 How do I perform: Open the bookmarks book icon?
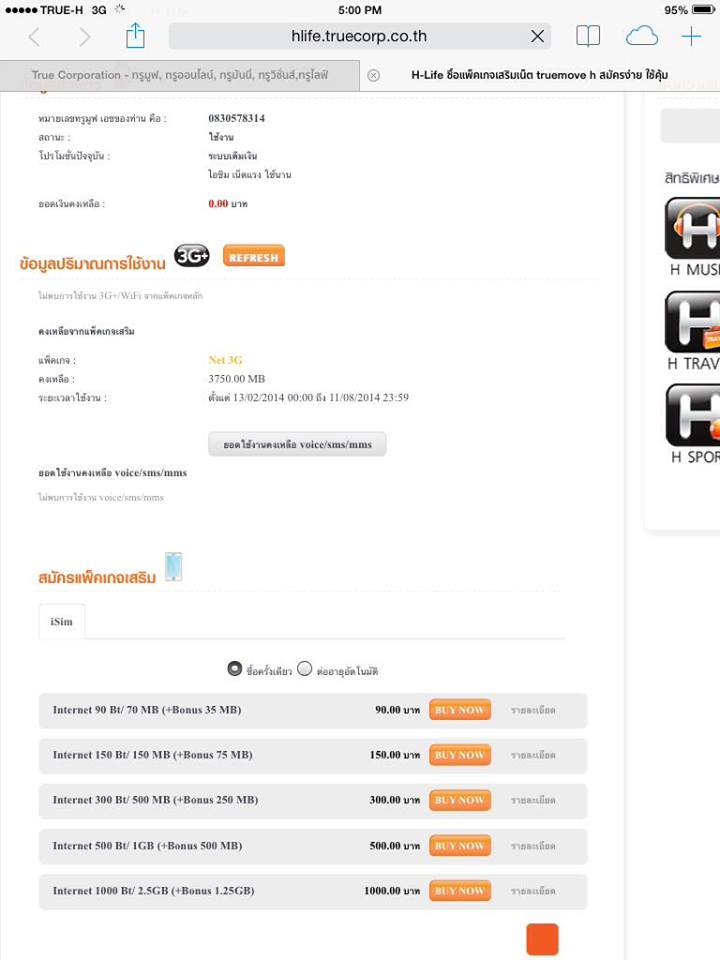pos(588,37)
